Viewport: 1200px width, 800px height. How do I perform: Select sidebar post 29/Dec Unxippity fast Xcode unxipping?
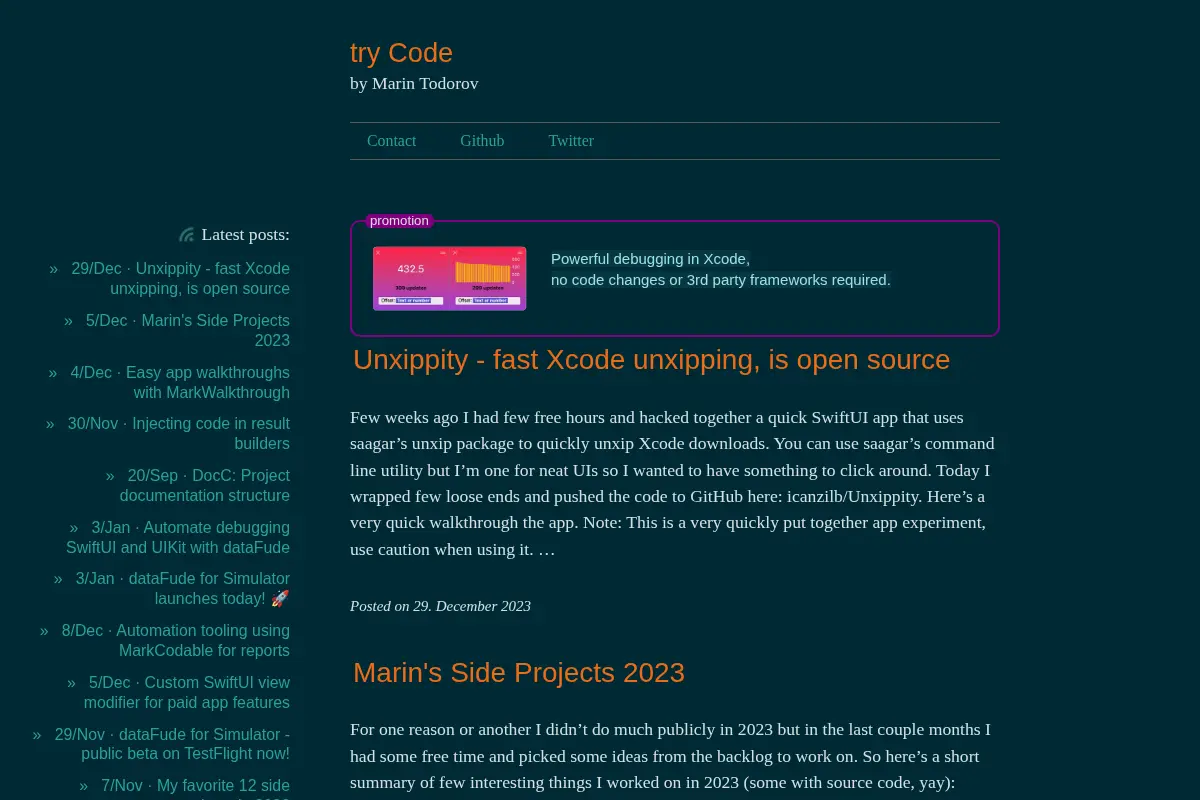tap(181, 279)
